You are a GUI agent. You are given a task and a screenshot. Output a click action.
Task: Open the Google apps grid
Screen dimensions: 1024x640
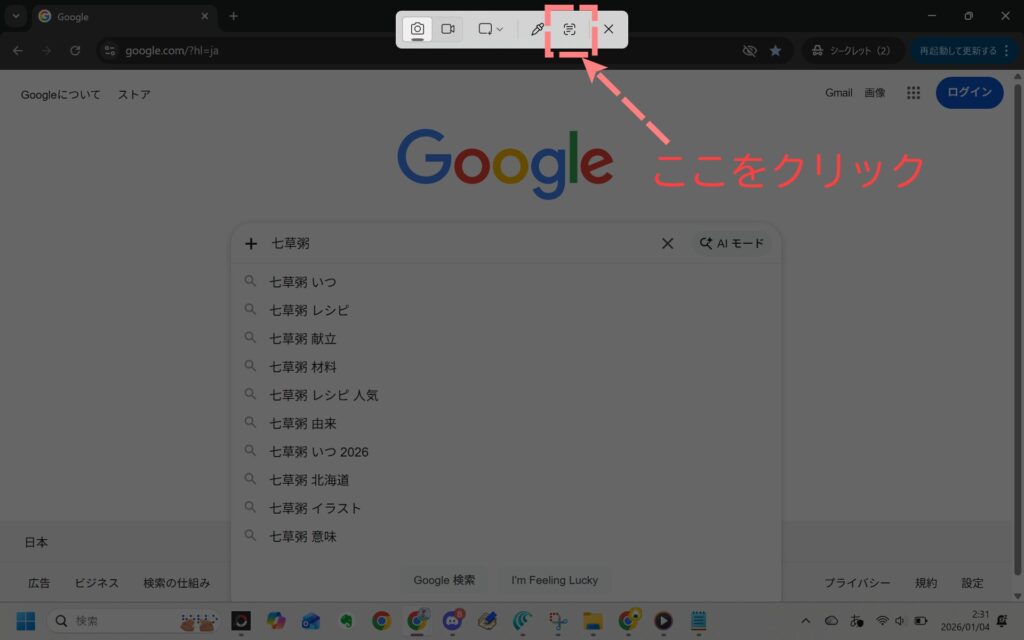(912, 93)
